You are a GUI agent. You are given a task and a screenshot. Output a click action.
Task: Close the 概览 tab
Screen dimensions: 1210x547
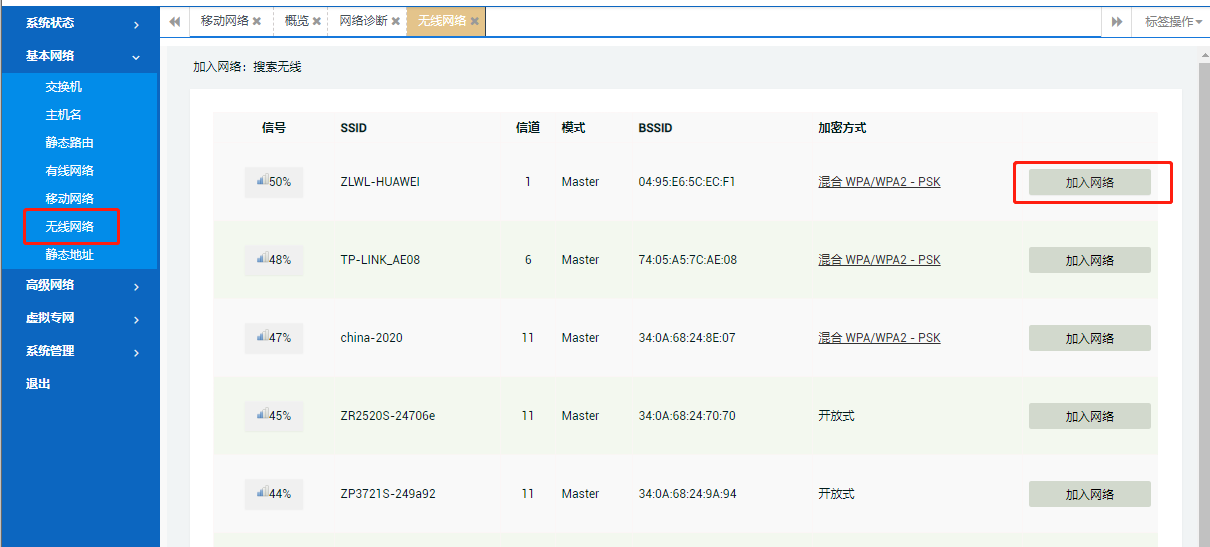click(x=317, y=21)
